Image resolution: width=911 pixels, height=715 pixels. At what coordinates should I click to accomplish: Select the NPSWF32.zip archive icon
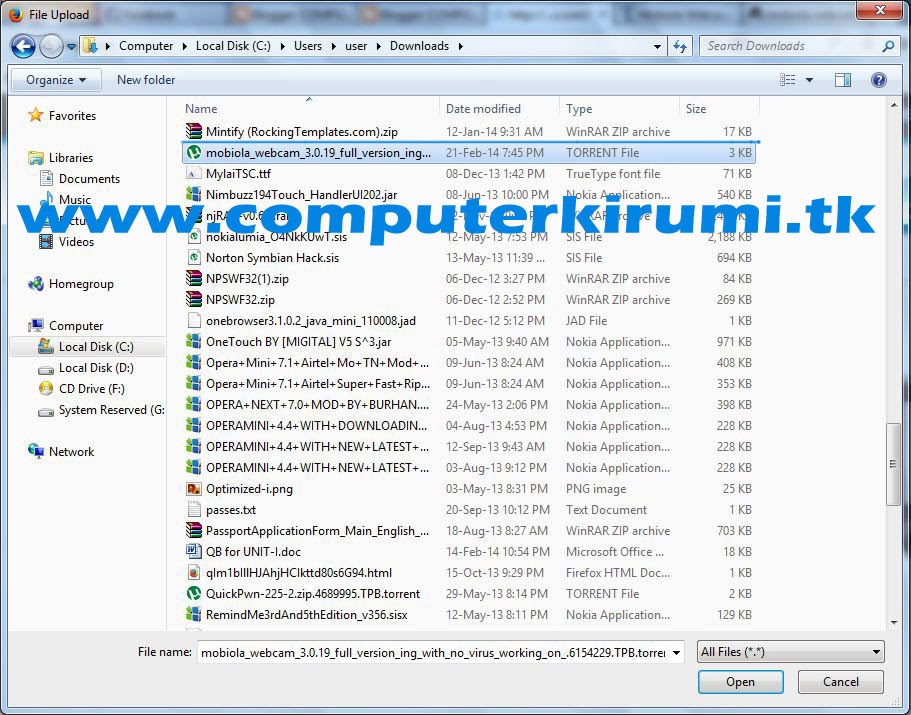(x=193, y=299)
